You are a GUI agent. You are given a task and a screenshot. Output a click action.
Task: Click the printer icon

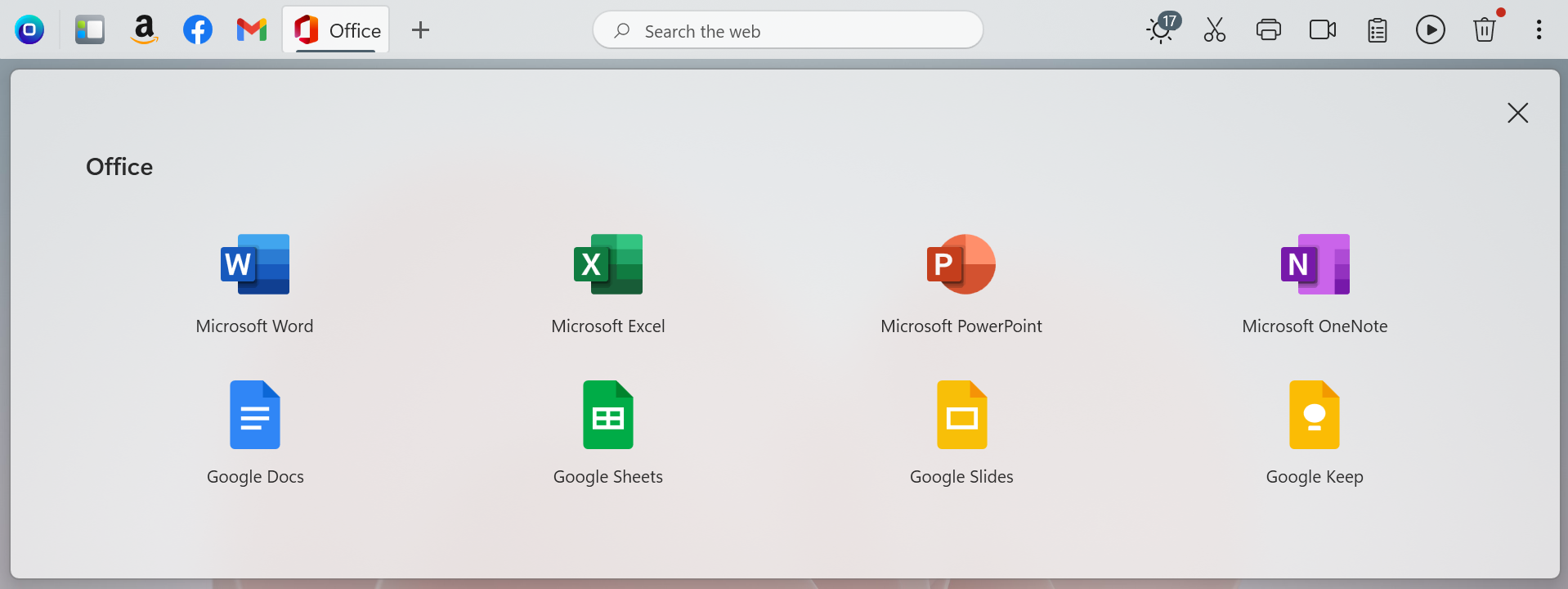[x=1269, y=30]
